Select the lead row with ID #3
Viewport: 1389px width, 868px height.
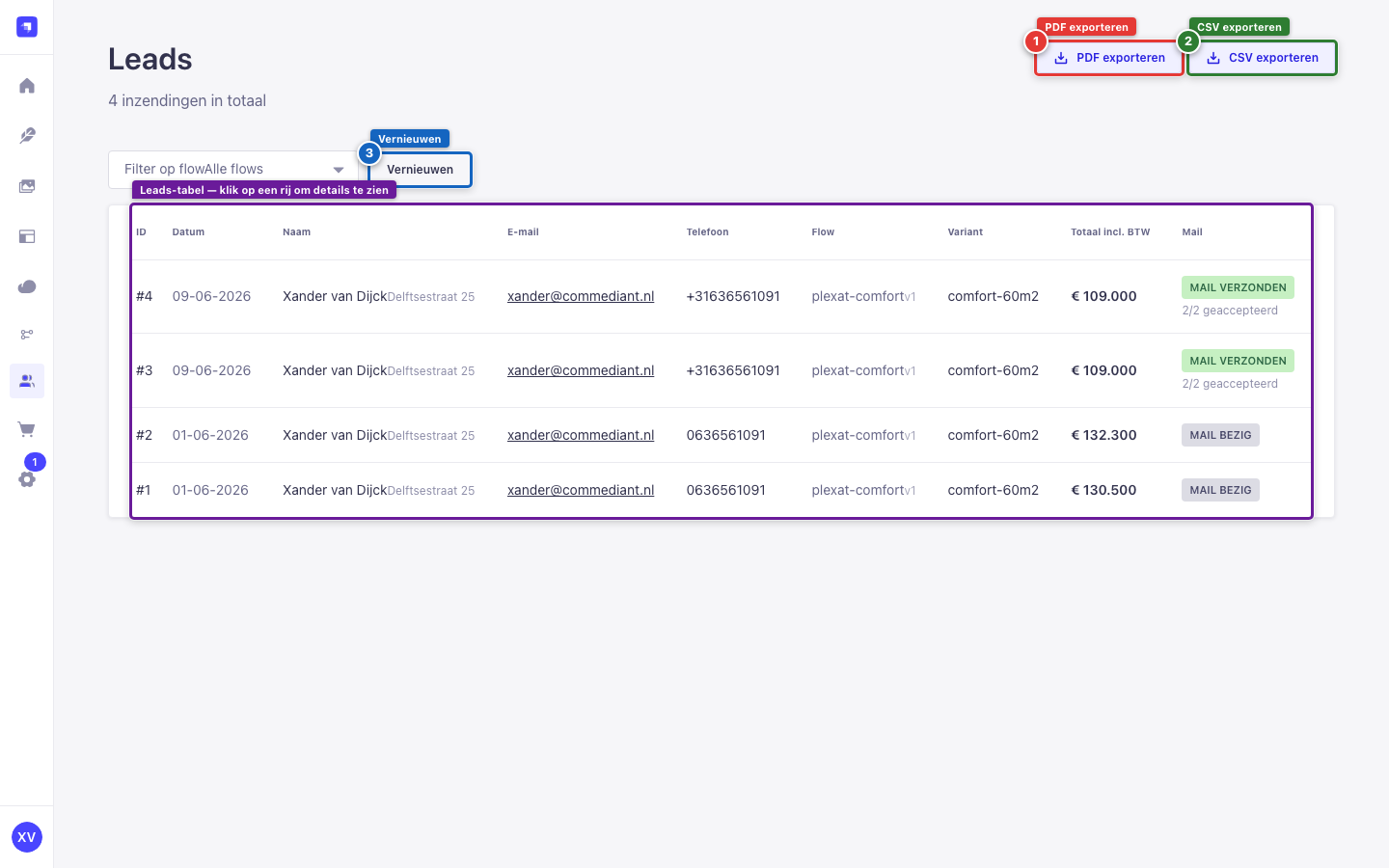pos(722,370)
